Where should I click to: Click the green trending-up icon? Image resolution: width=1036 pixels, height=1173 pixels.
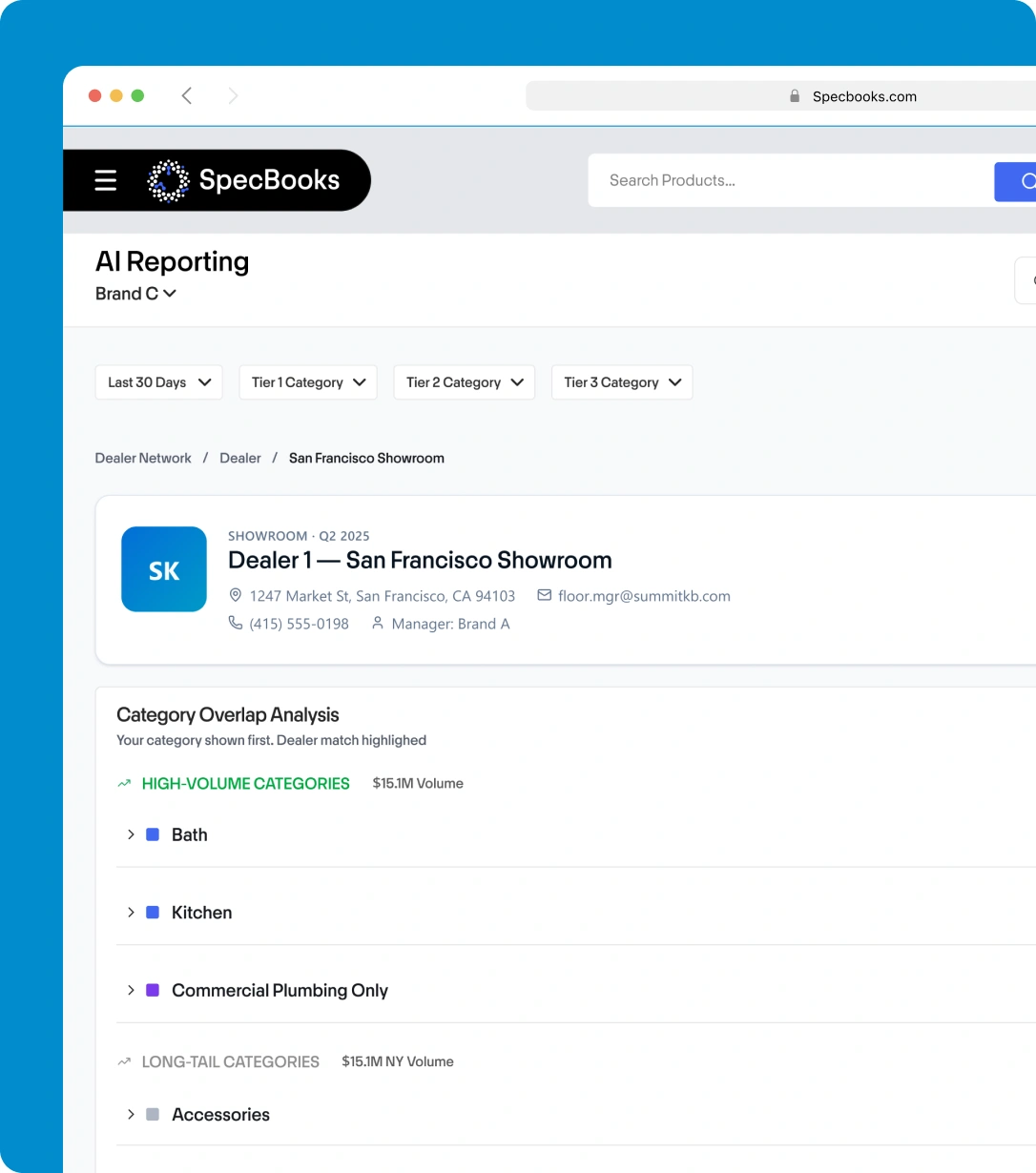[124, 783]
